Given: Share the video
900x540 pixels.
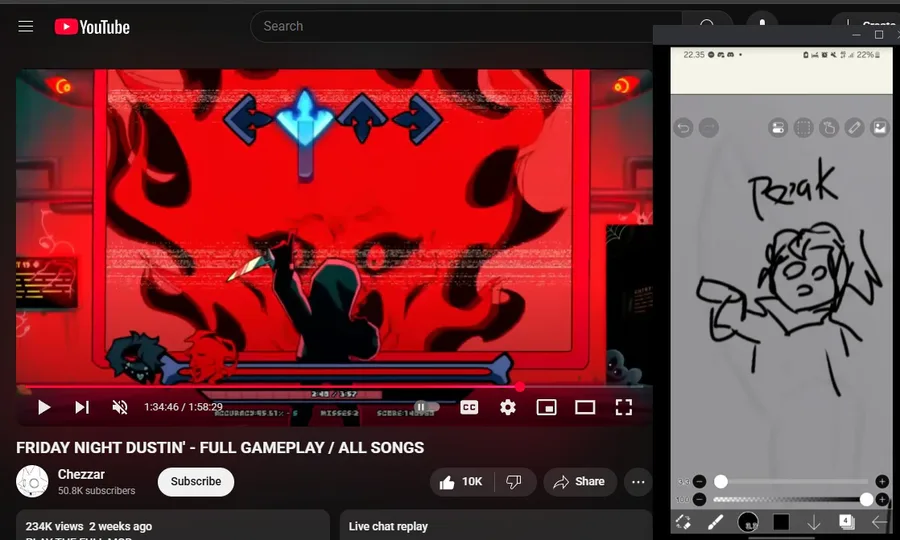Looking at the screenshot, I should click(580, 481).
